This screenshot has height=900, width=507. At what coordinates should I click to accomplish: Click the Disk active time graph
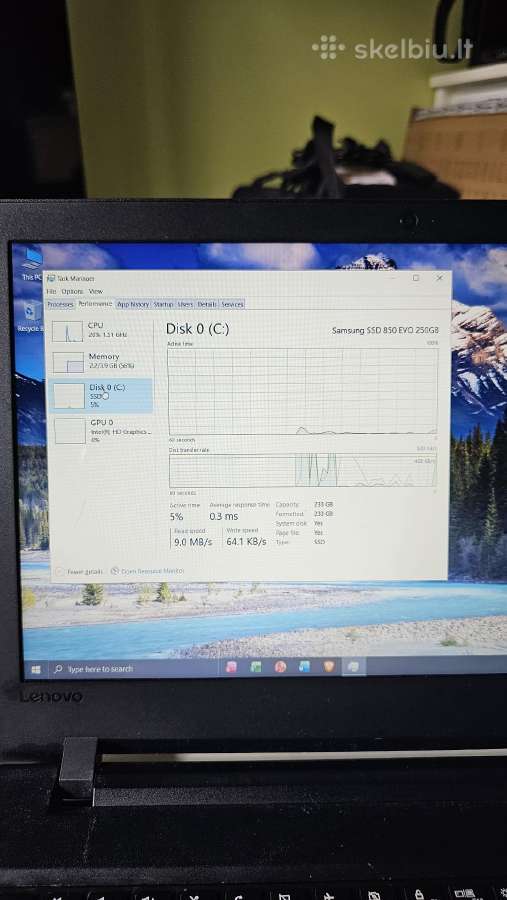pos(303,391)
